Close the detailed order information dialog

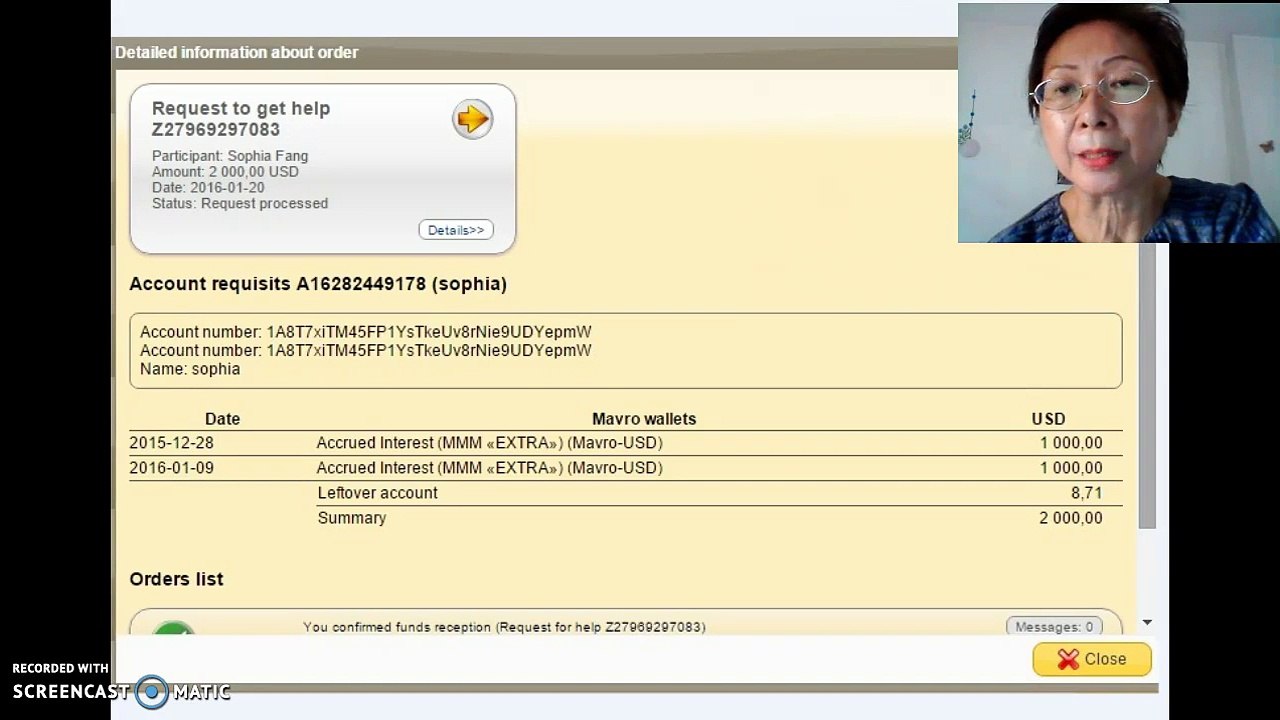[1092, 659]
